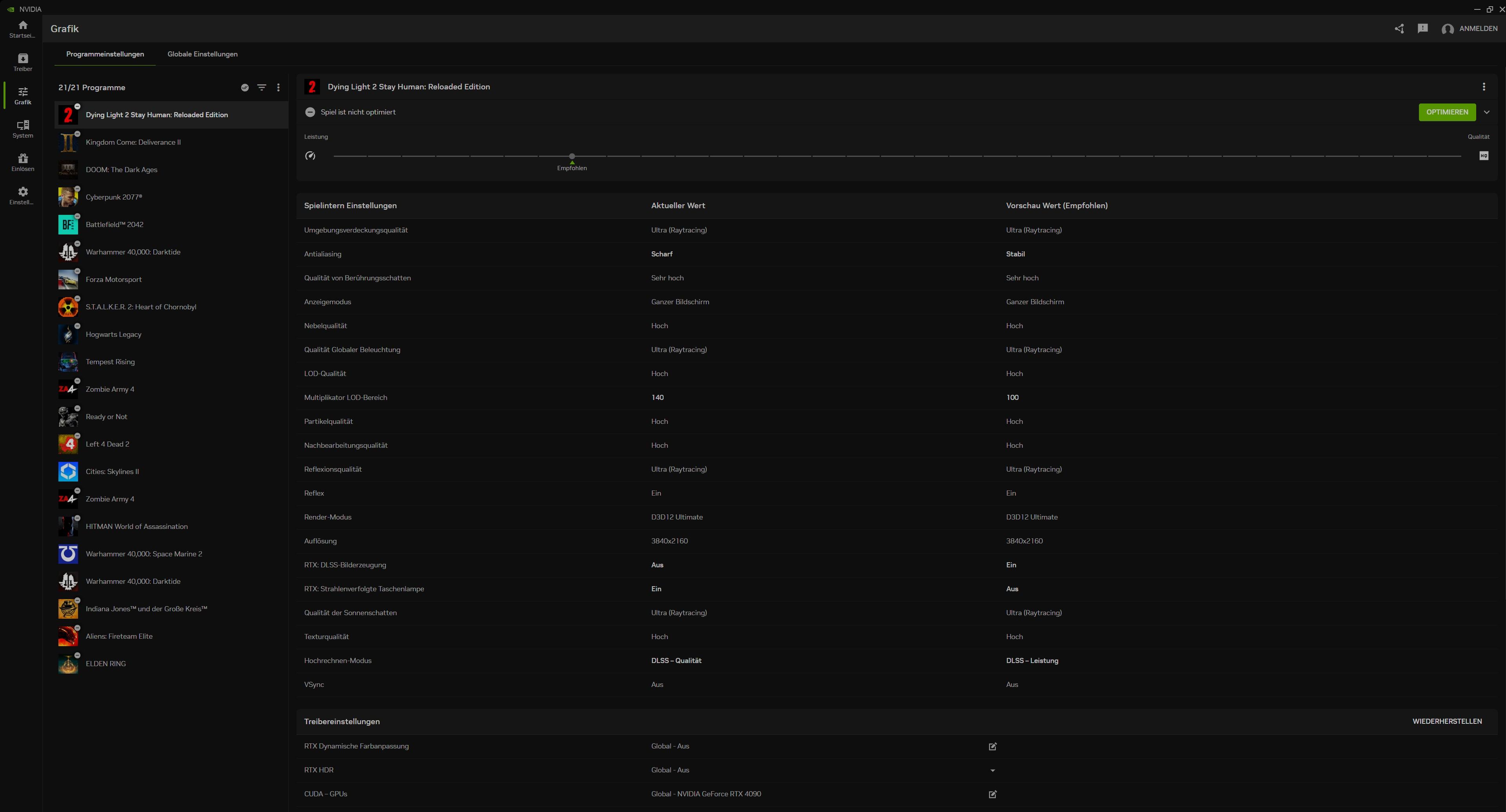Select Left 4 Dead 2 entry

point(171,444)
